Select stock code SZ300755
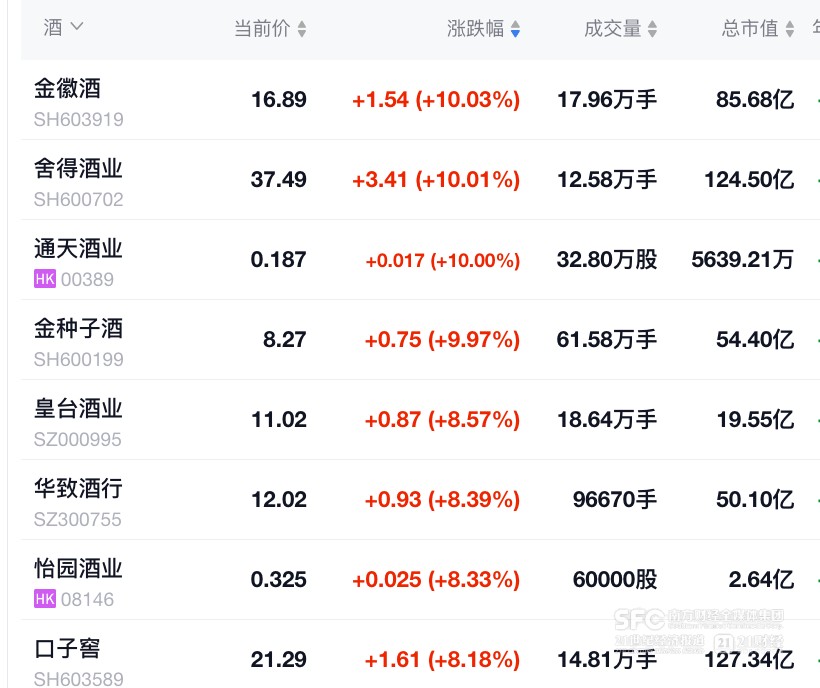 tap(77, 520)
